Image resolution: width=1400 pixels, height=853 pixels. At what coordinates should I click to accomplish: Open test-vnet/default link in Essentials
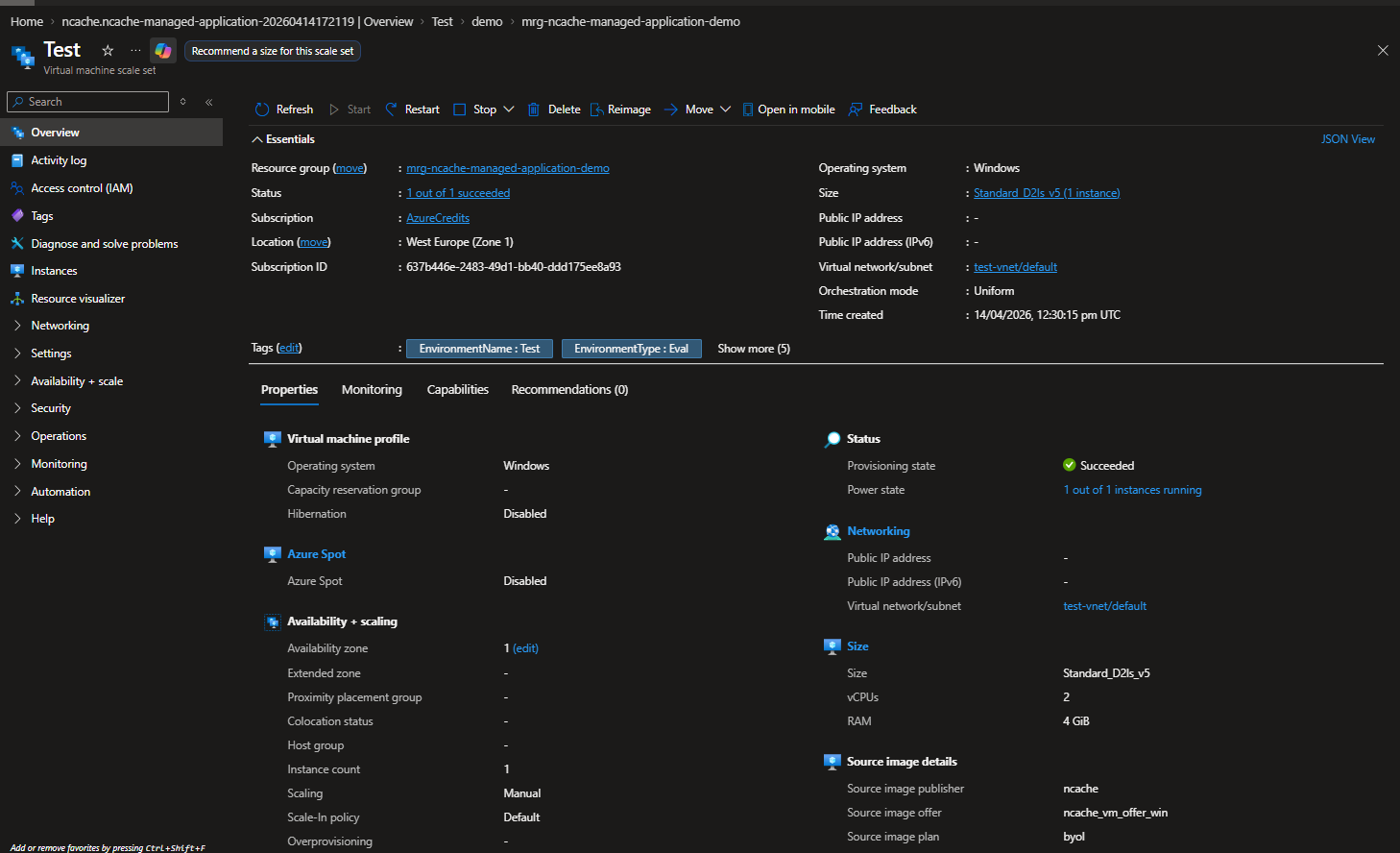click(1015, 267)
